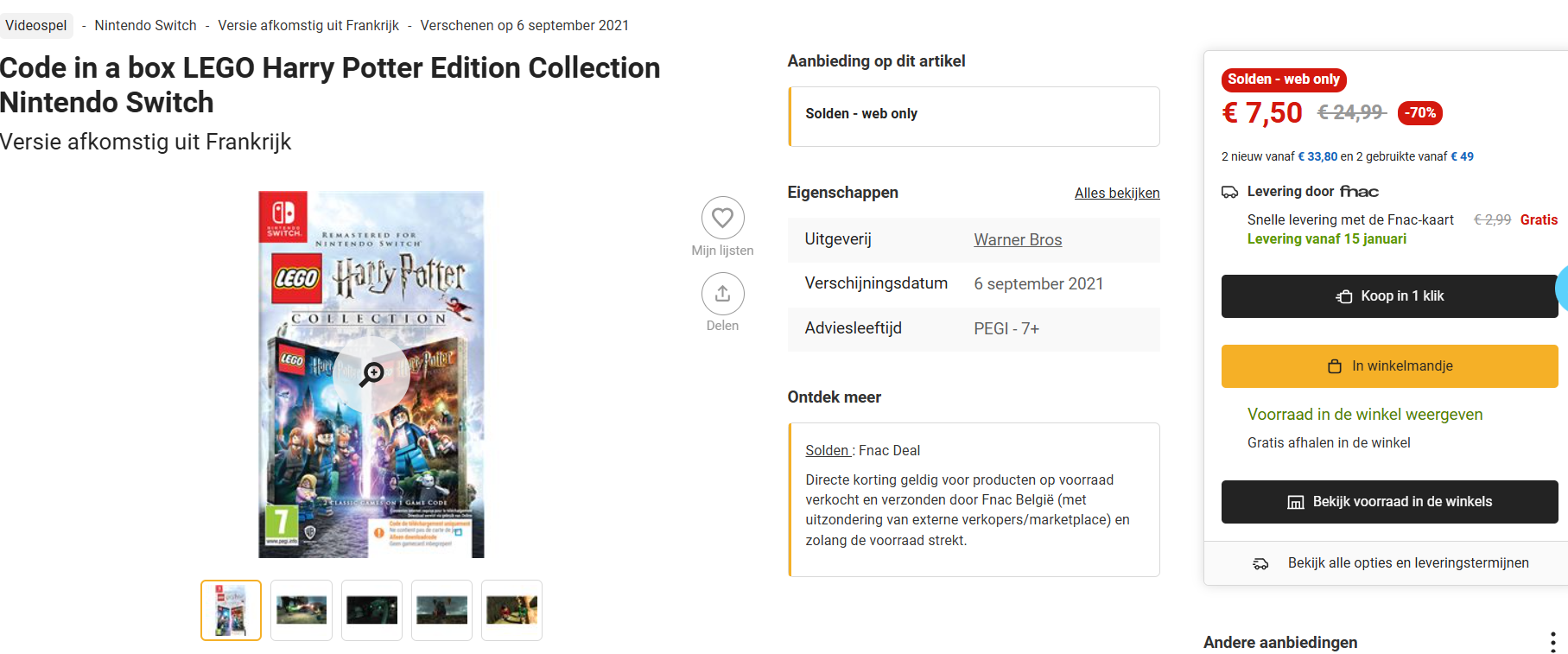Select the first cover art thumbnail
1568x654 pixels.
231,610
